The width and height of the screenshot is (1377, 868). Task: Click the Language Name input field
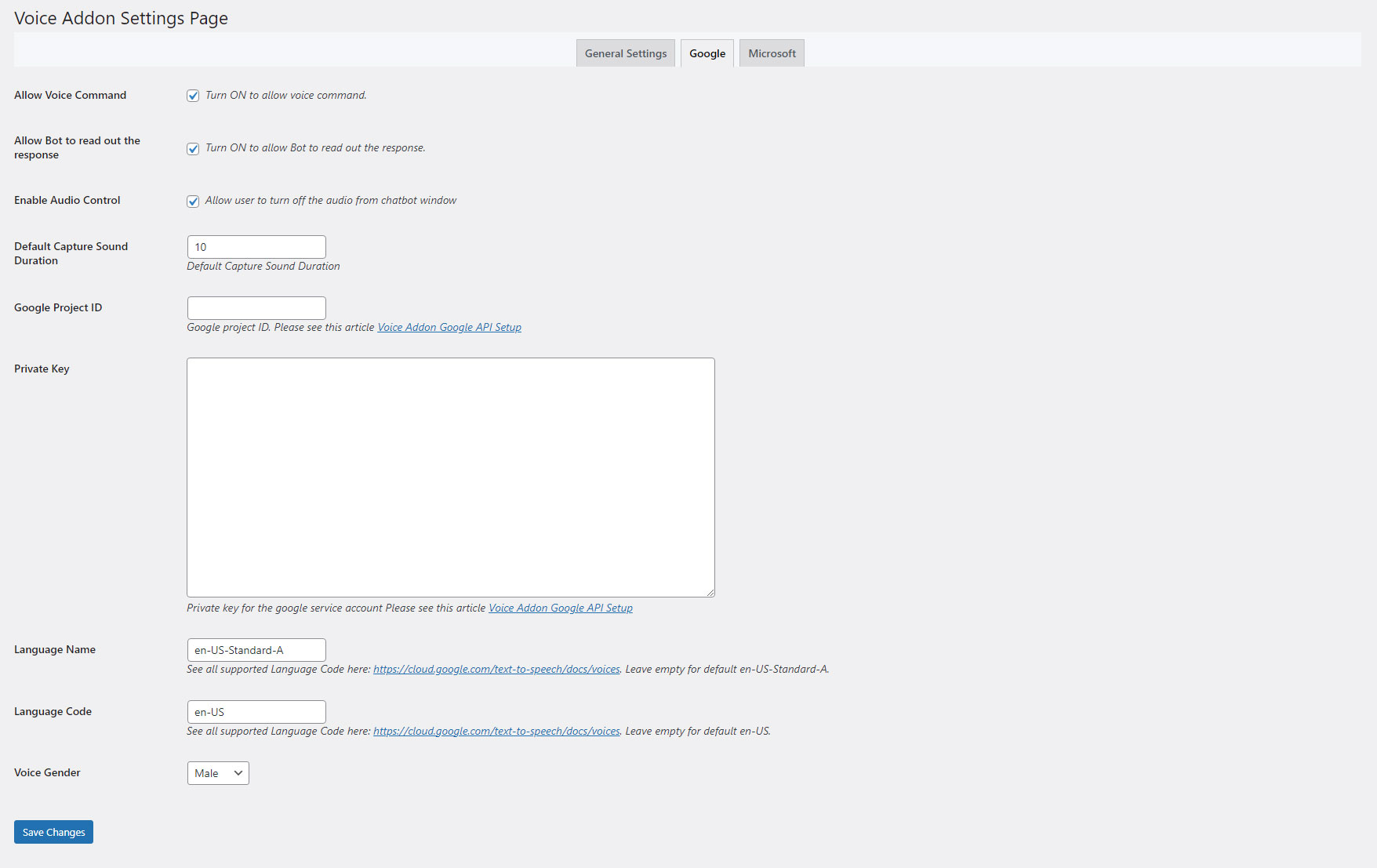tap(256, 650)
